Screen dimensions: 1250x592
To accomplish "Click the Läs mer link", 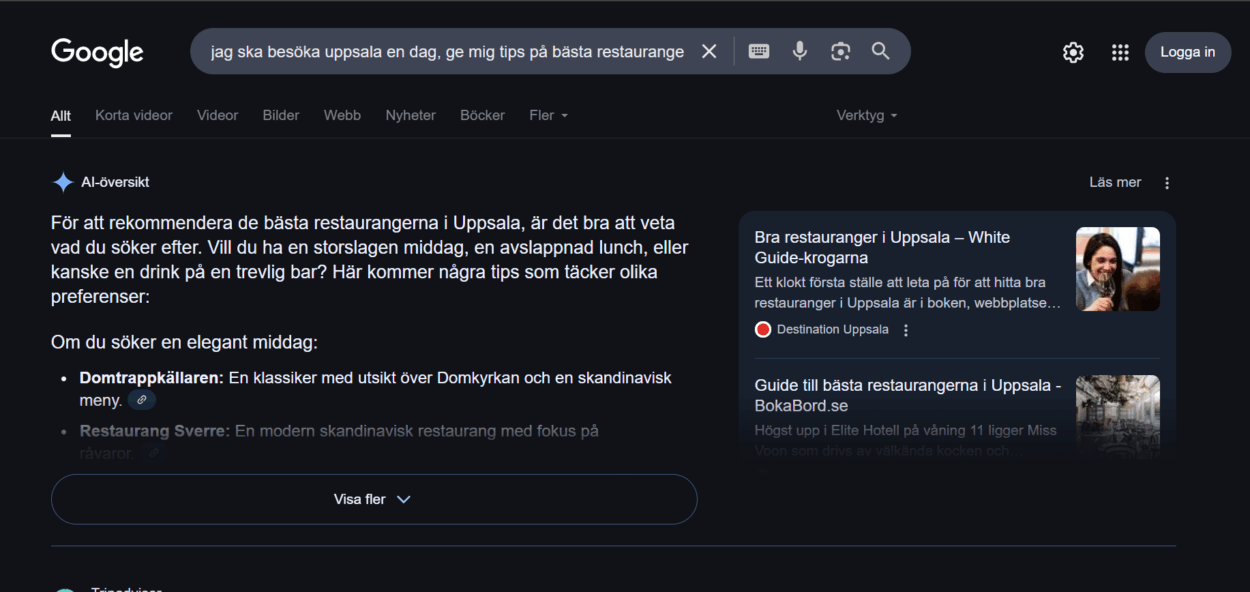I will click(1115, 182).
